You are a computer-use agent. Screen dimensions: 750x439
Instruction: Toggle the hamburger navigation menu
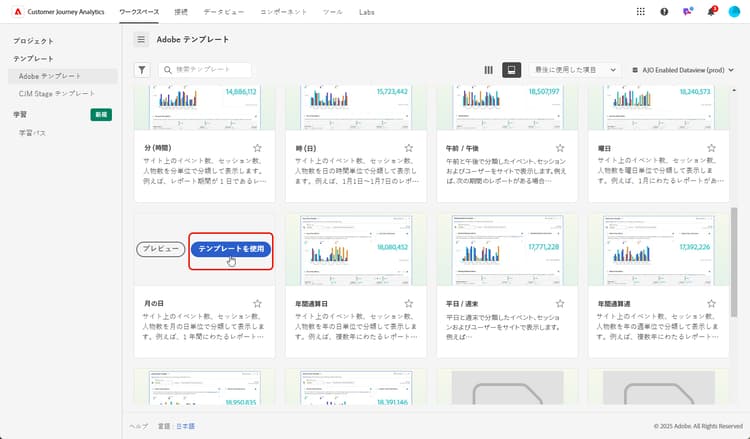pos(141,40)
